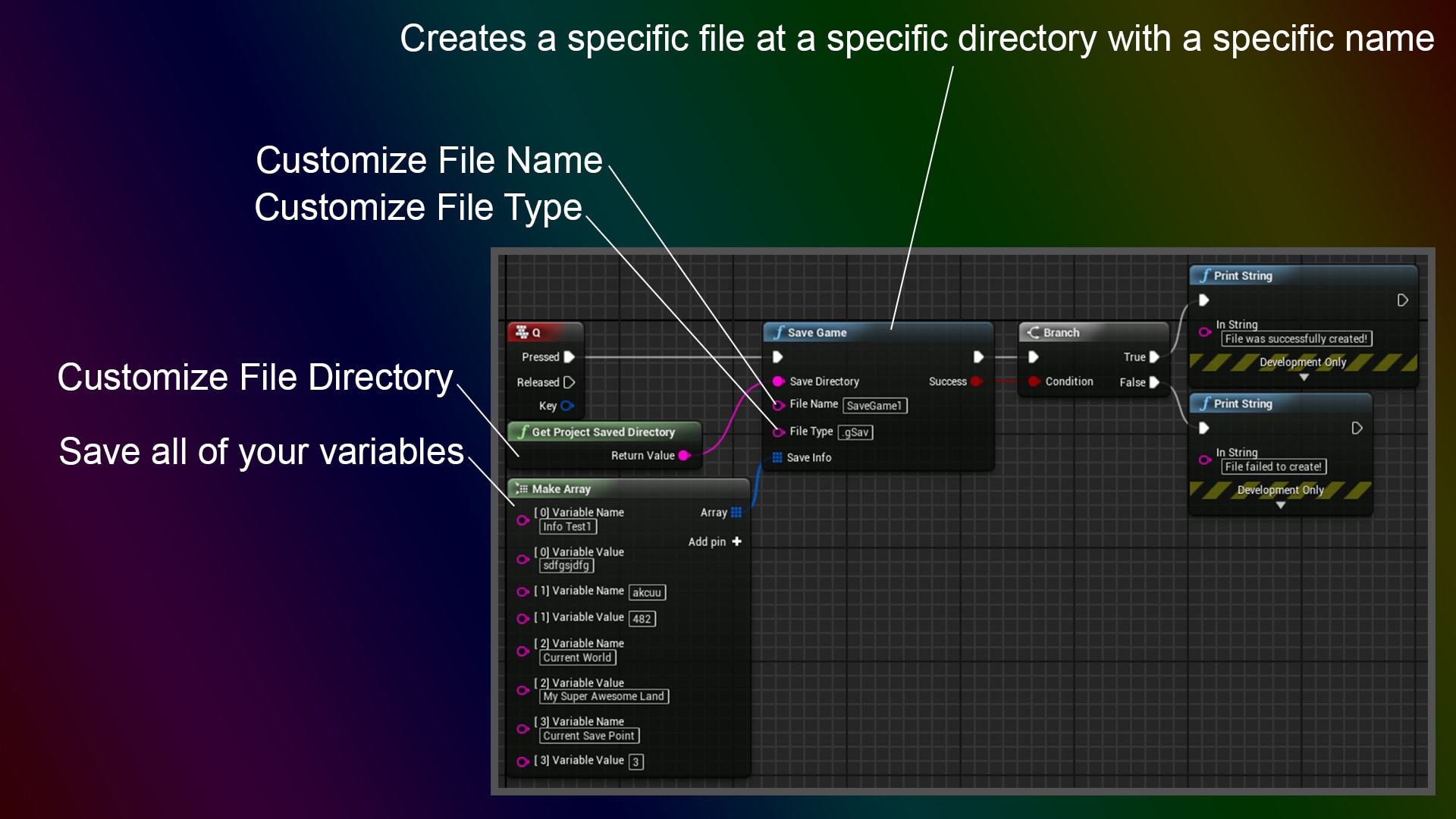Edit the My Super Awesome Land value field
The image size is (1456, 819).
click(603, 696)
